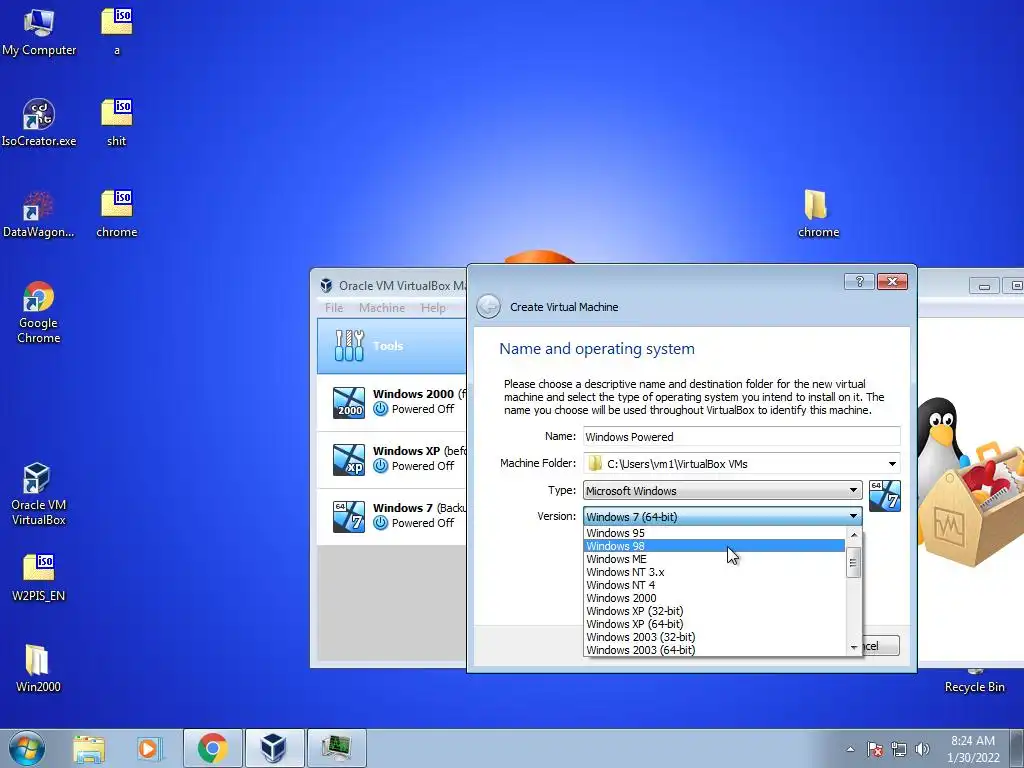Click the network tray icon
Screen dimensions: 1024x768
point(899,749)
